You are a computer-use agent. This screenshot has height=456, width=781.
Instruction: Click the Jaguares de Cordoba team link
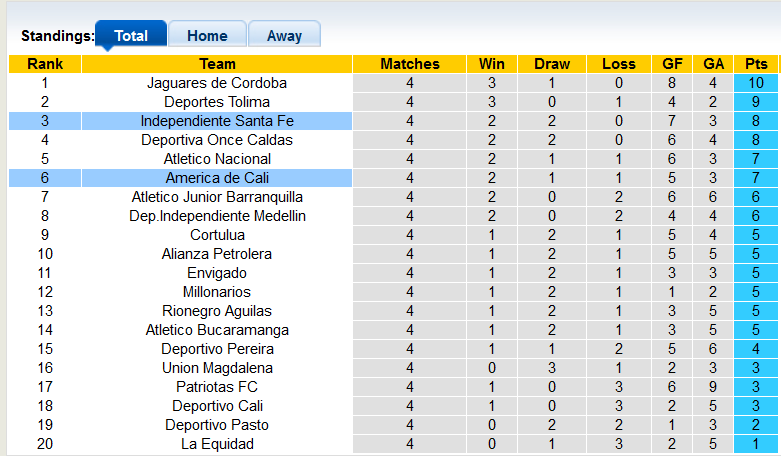click(x=217, y=83)
